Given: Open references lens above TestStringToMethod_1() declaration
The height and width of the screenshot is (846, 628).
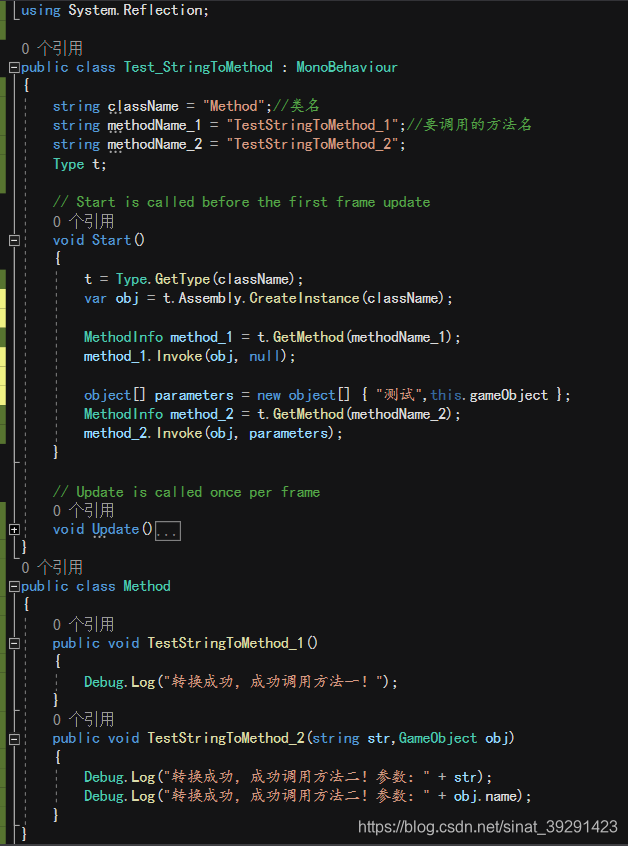Looking at the screenshot, I should 83,624.
